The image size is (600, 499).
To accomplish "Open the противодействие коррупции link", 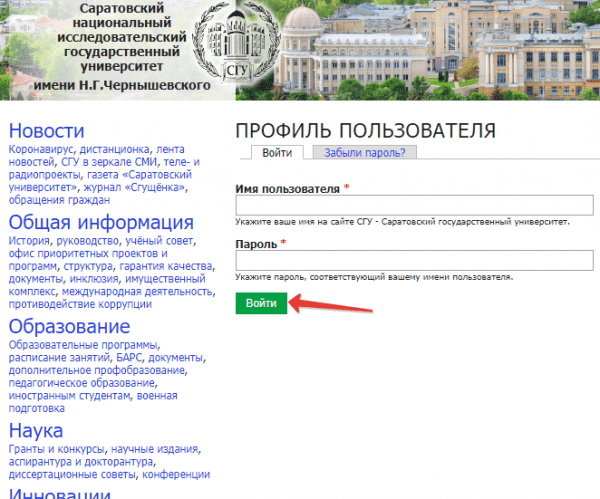I will point(80,304).
